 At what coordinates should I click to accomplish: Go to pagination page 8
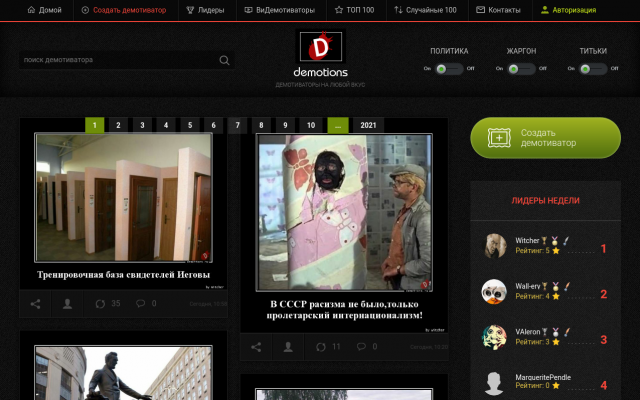tap(261, 125)
